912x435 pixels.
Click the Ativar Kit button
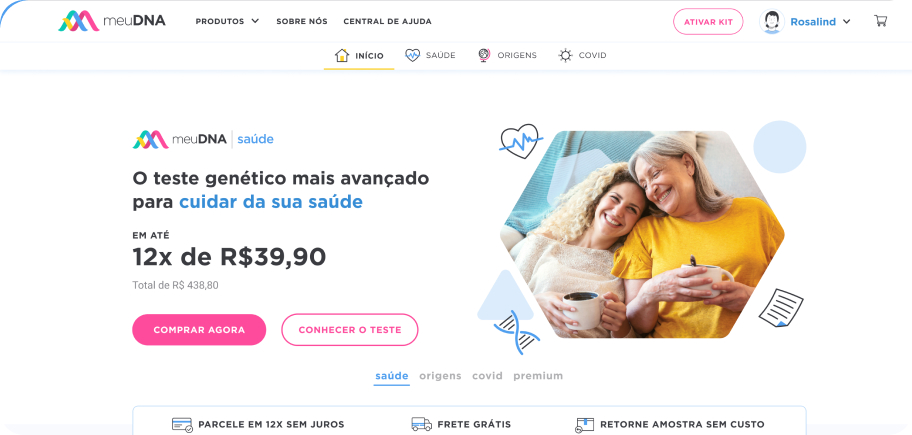[x=708, y=22]
